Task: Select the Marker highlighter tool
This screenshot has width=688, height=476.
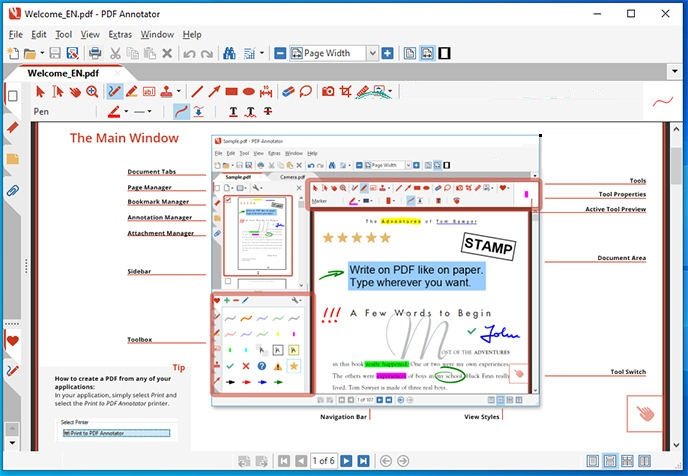Action: (x=132, y=92)
